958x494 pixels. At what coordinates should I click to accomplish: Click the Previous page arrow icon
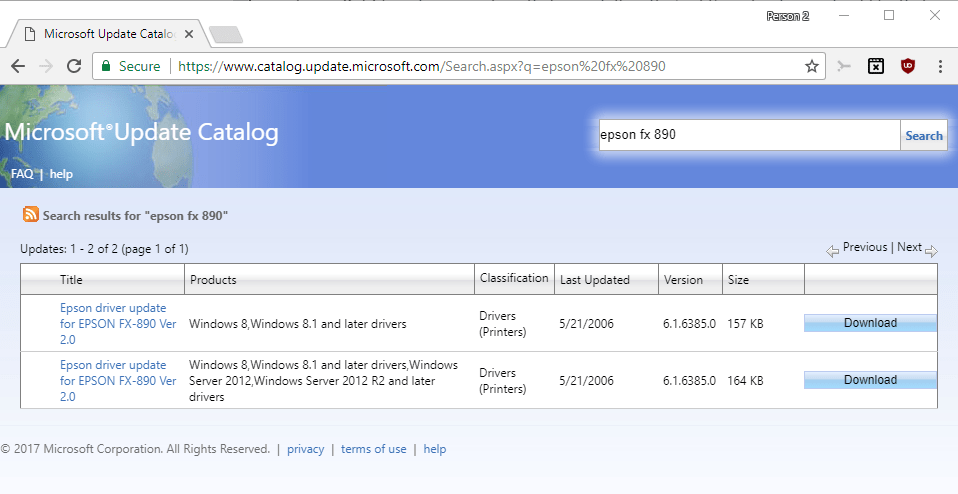tap(832, 250)
